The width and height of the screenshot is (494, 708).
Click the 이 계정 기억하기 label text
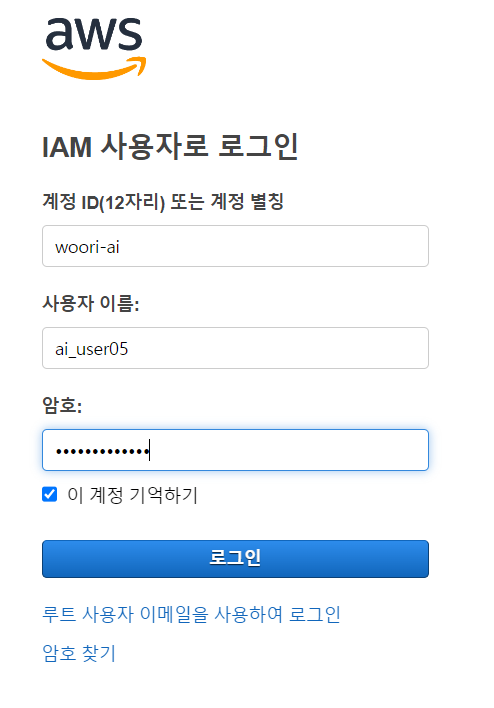coord(132,495)
